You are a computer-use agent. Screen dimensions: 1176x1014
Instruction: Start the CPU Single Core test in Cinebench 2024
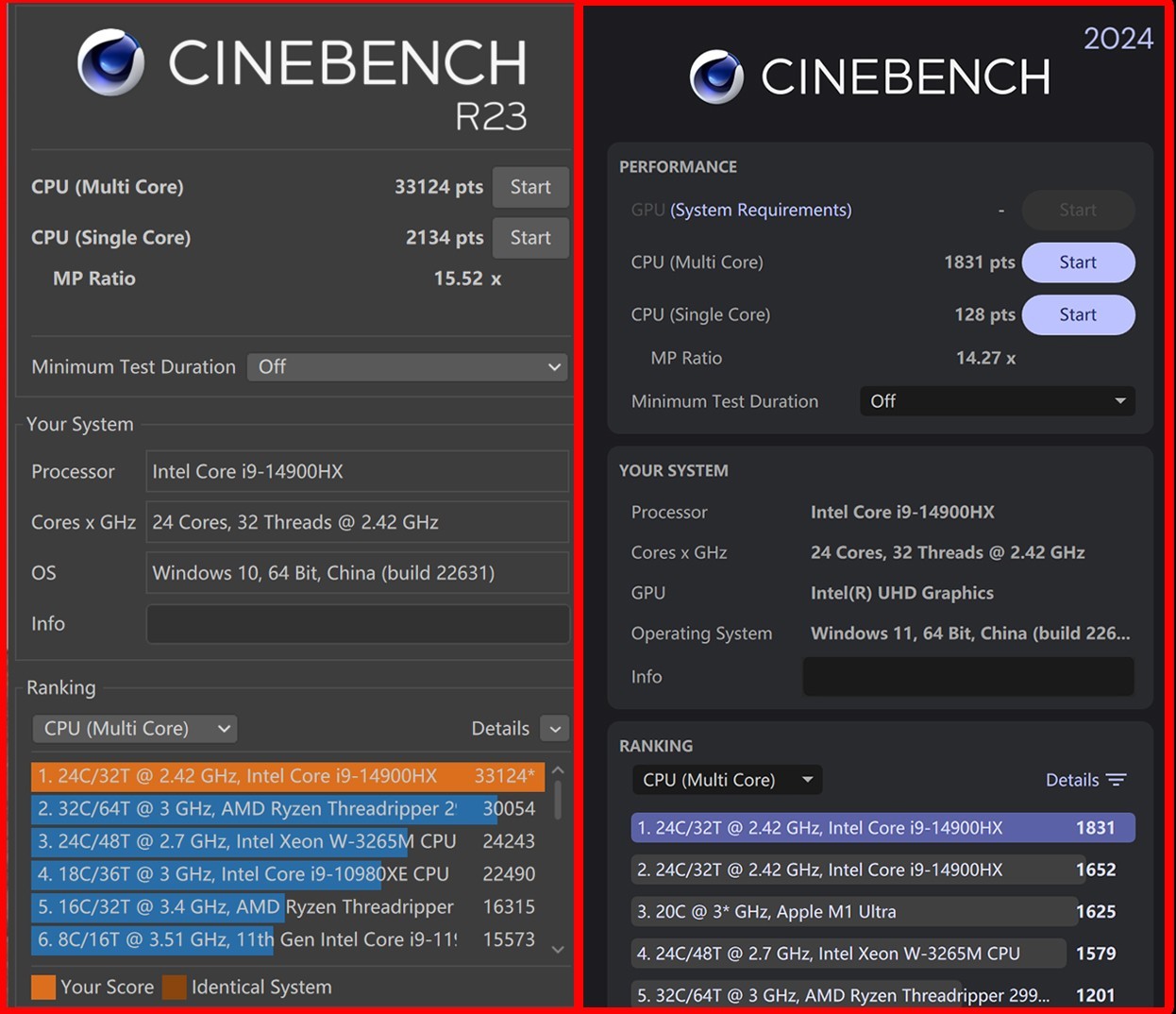click(x=1078, y=314)
